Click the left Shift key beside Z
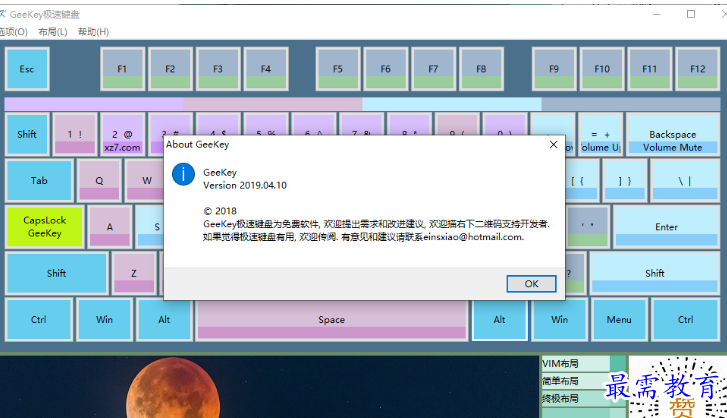 57,273
